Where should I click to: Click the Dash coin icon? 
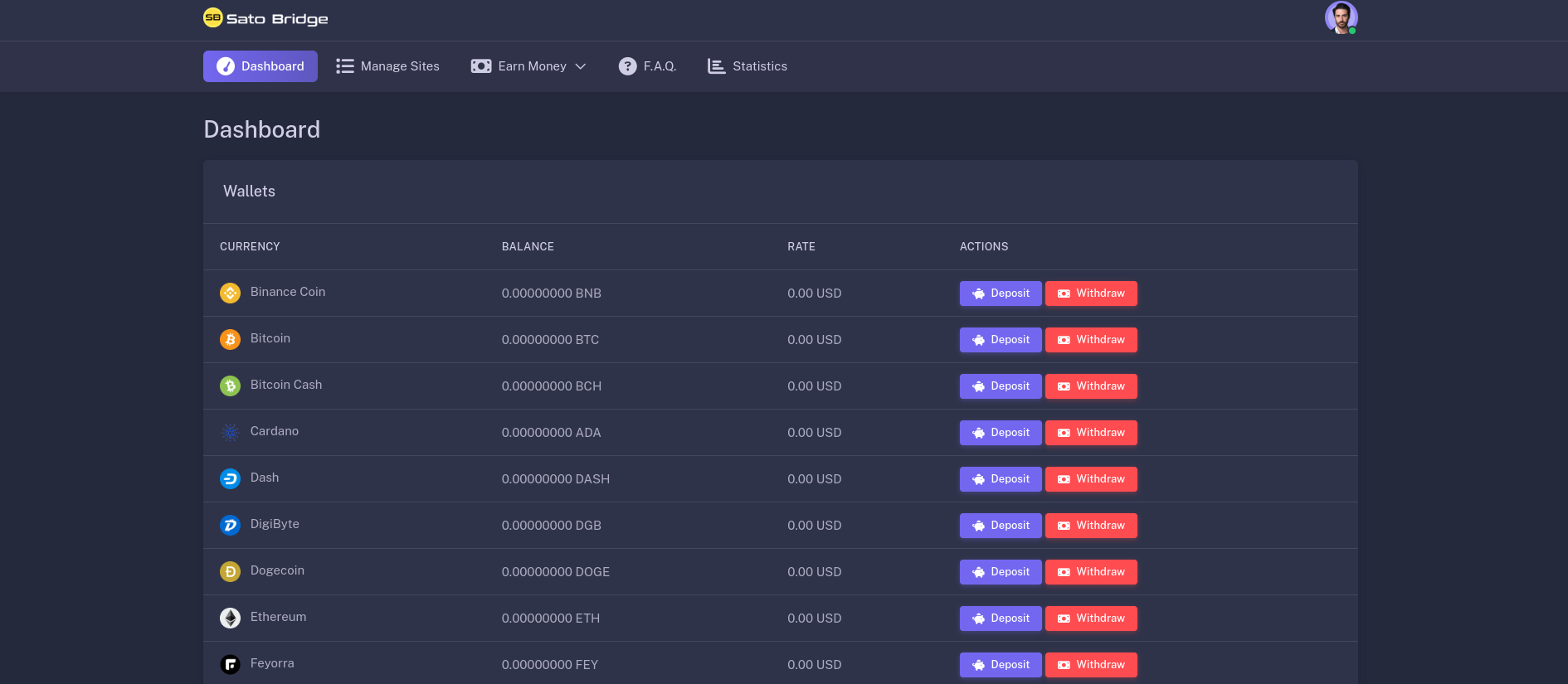click(230, 478)
